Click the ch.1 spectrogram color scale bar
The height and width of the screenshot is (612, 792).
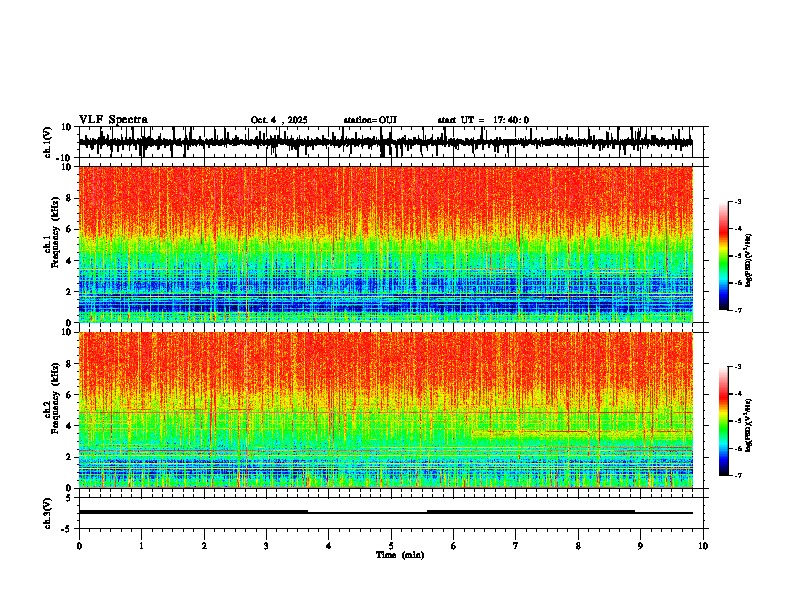723,256
